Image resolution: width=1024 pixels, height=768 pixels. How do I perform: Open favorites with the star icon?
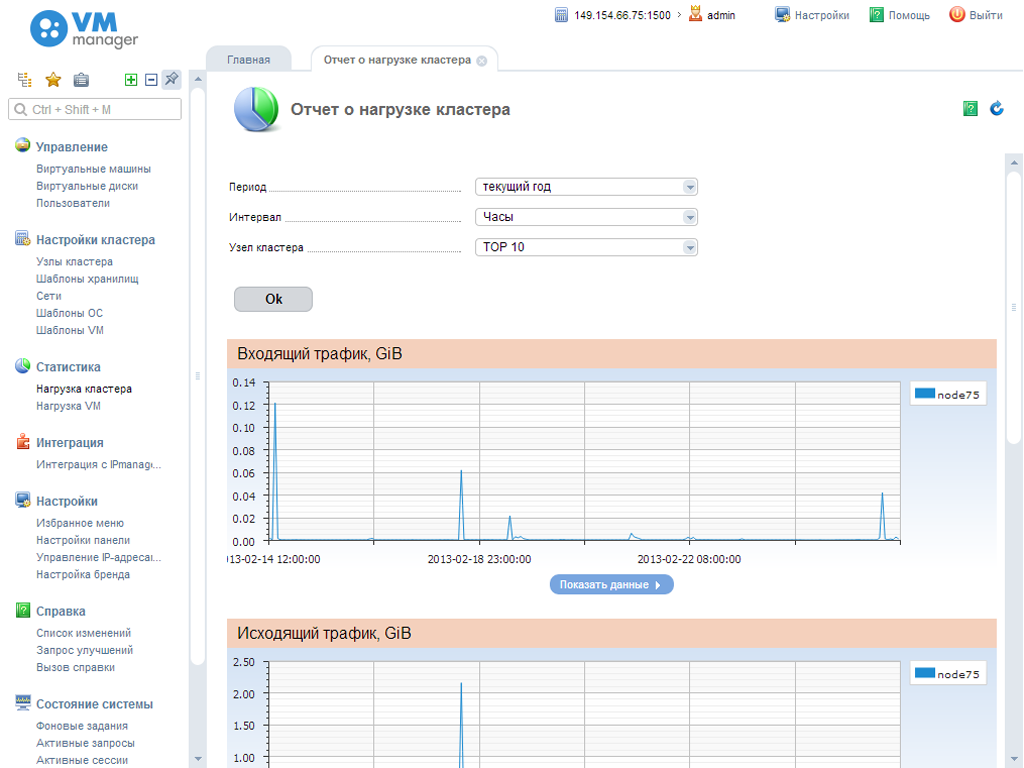click(53, 80)
